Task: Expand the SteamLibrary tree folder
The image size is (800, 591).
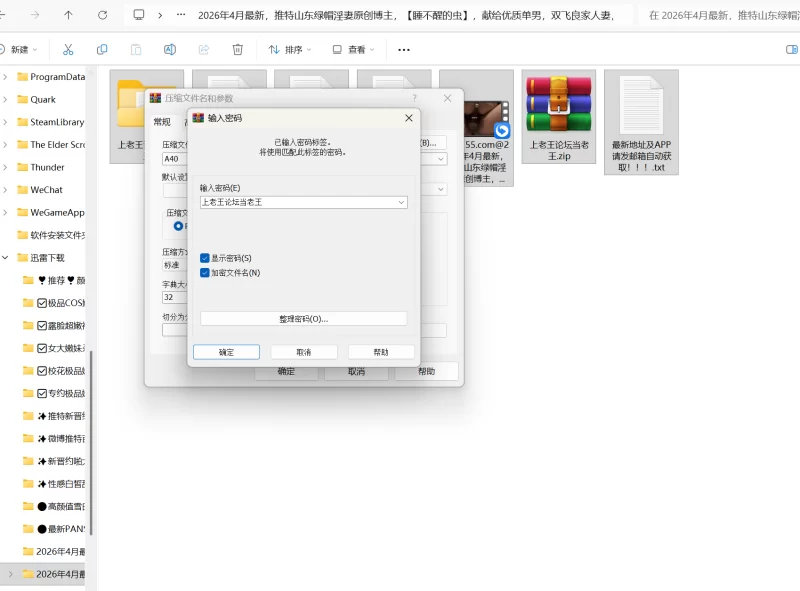Action: click(5, 122)
